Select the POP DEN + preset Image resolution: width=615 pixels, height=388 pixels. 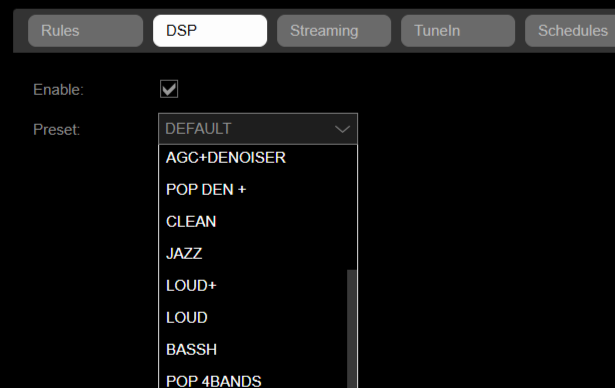tap(253, 189)
